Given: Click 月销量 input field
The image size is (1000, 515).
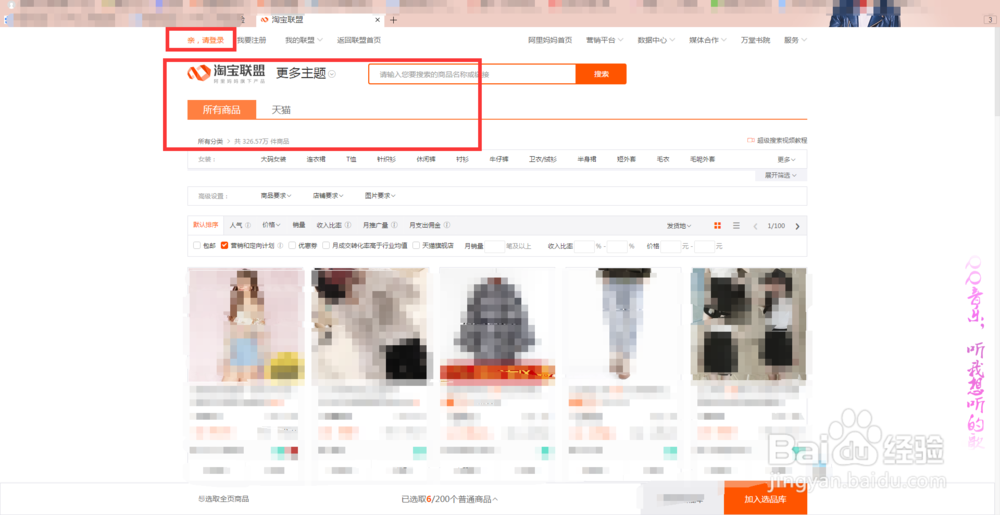Looking at the screenshot, I should tap(495, 246).
